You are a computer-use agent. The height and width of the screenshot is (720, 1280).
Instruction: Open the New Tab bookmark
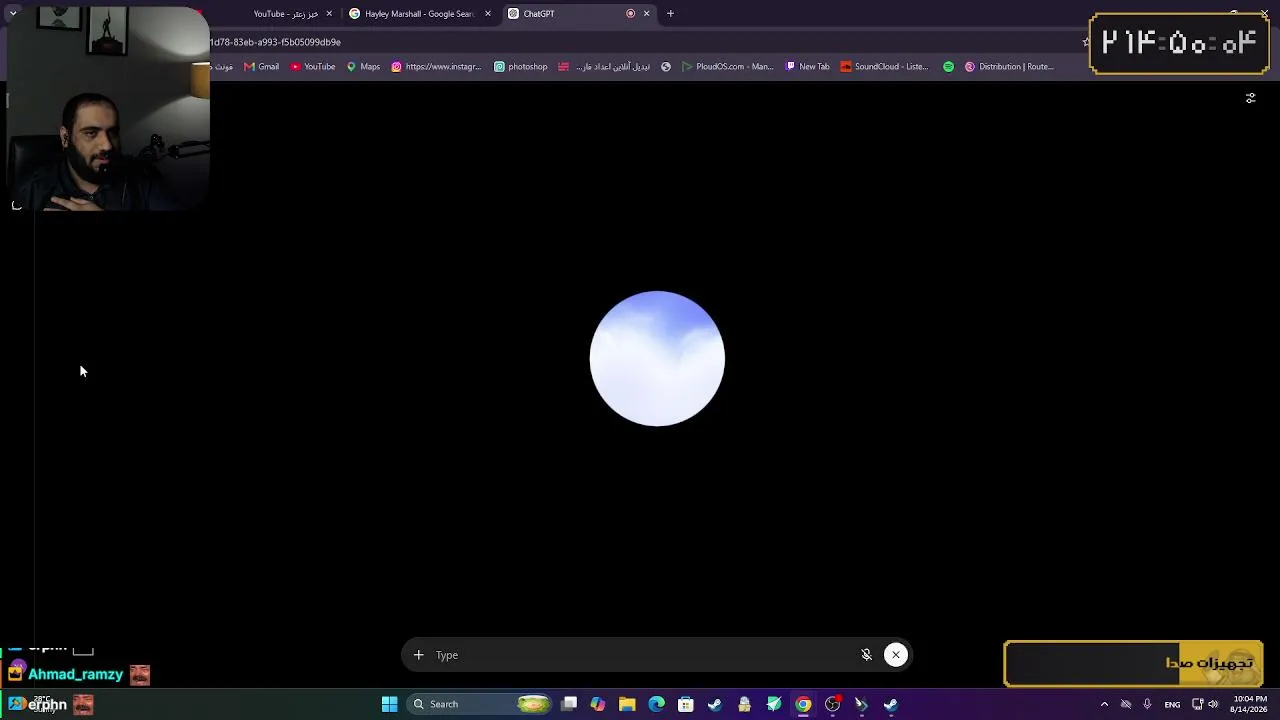click(807, 67)
